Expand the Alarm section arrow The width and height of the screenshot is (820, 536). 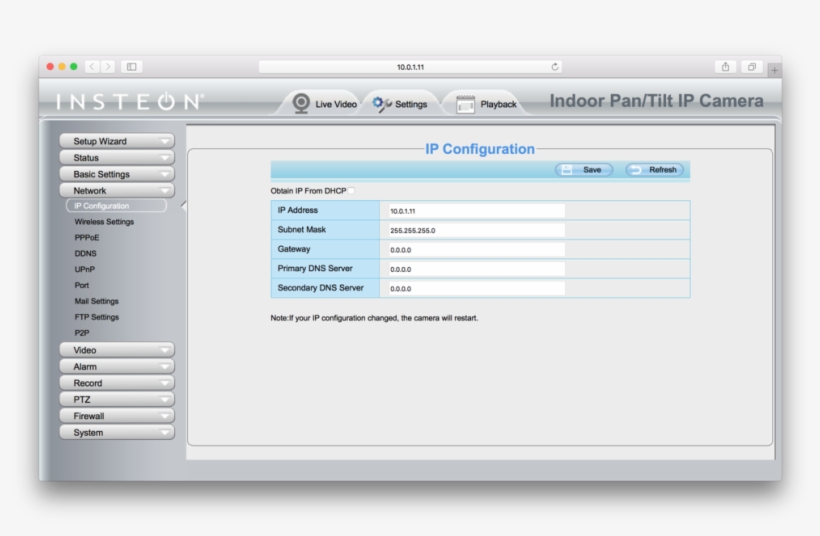point(165,367)
